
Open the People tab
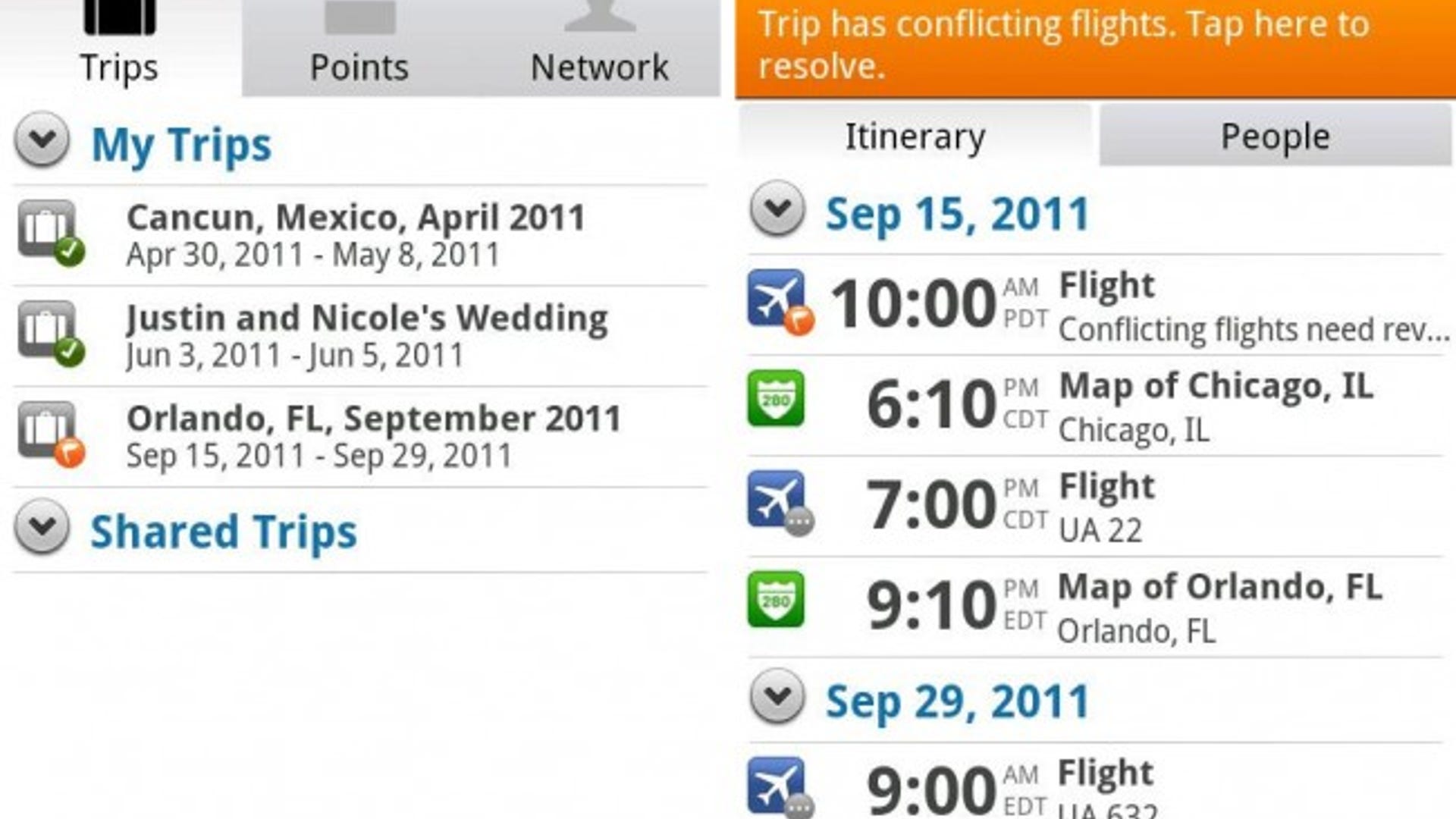point(1275,136)
